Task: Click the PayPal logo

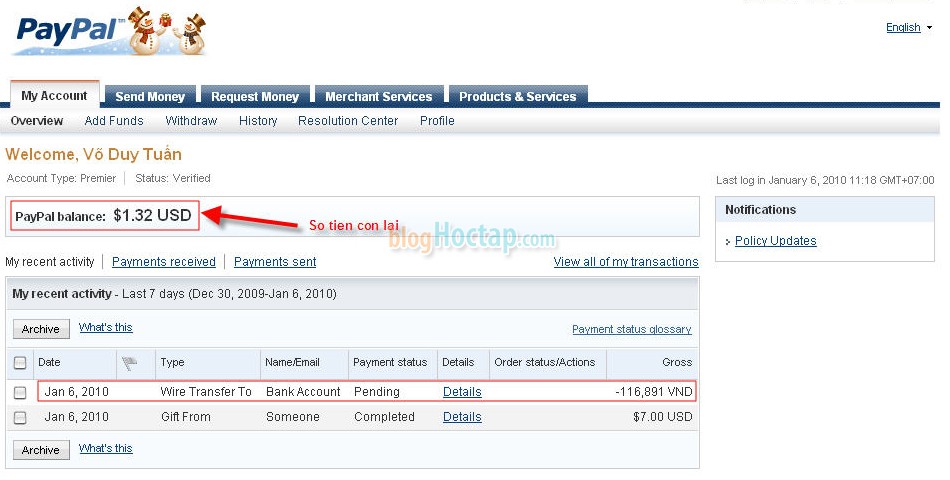Action: [x=111, y=31]
